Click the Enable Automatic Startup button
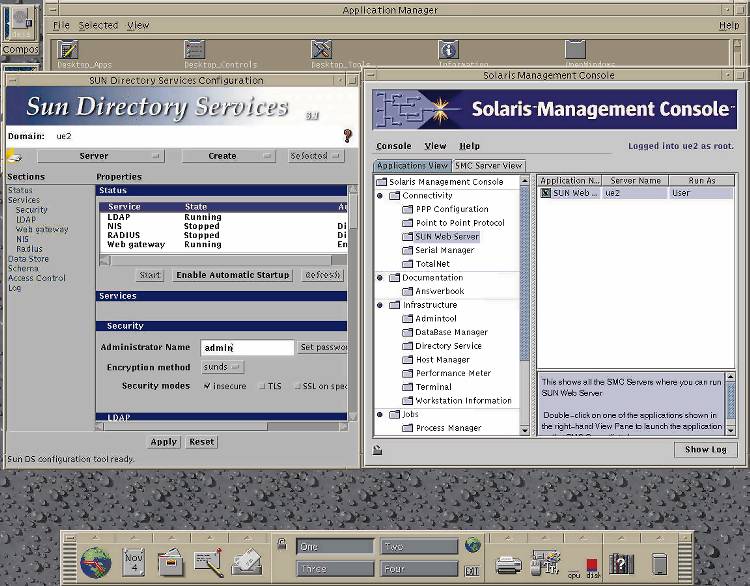Screen dimensions: 750x586 coord(232,275)
